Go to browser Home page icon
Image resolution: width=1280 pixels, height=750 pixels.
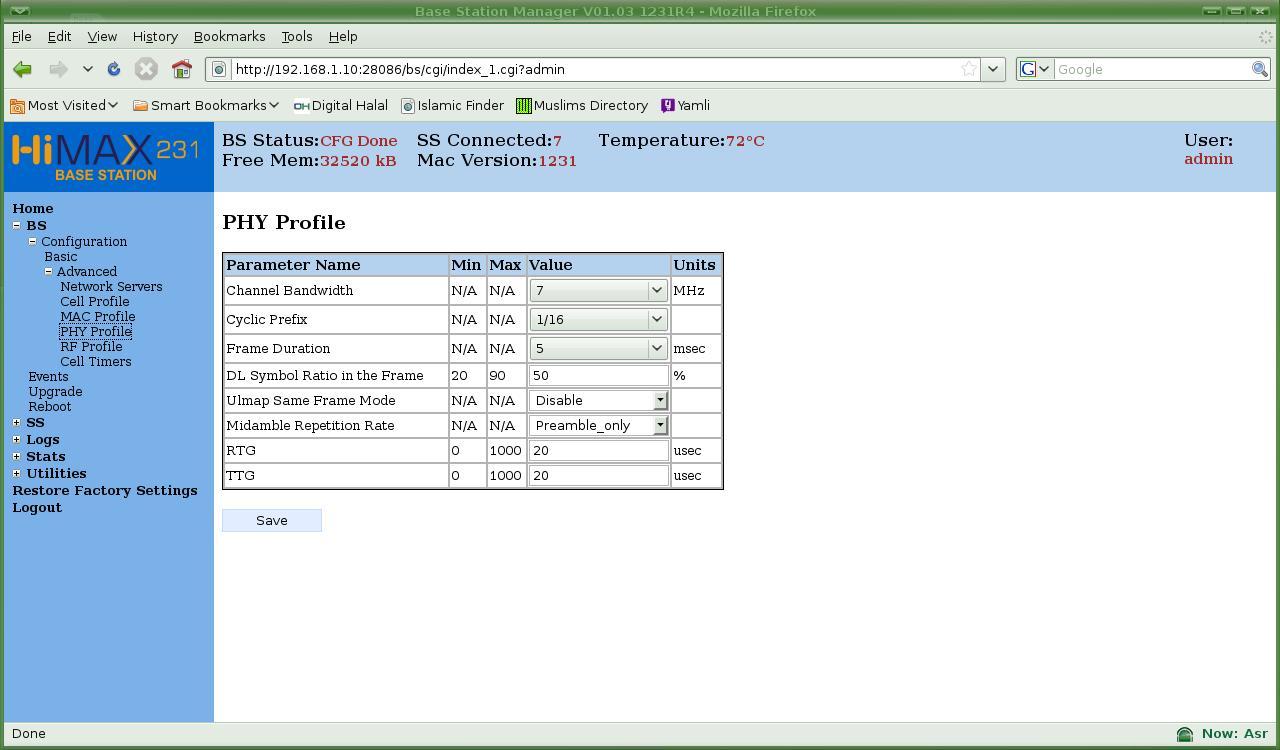[181, 69]
